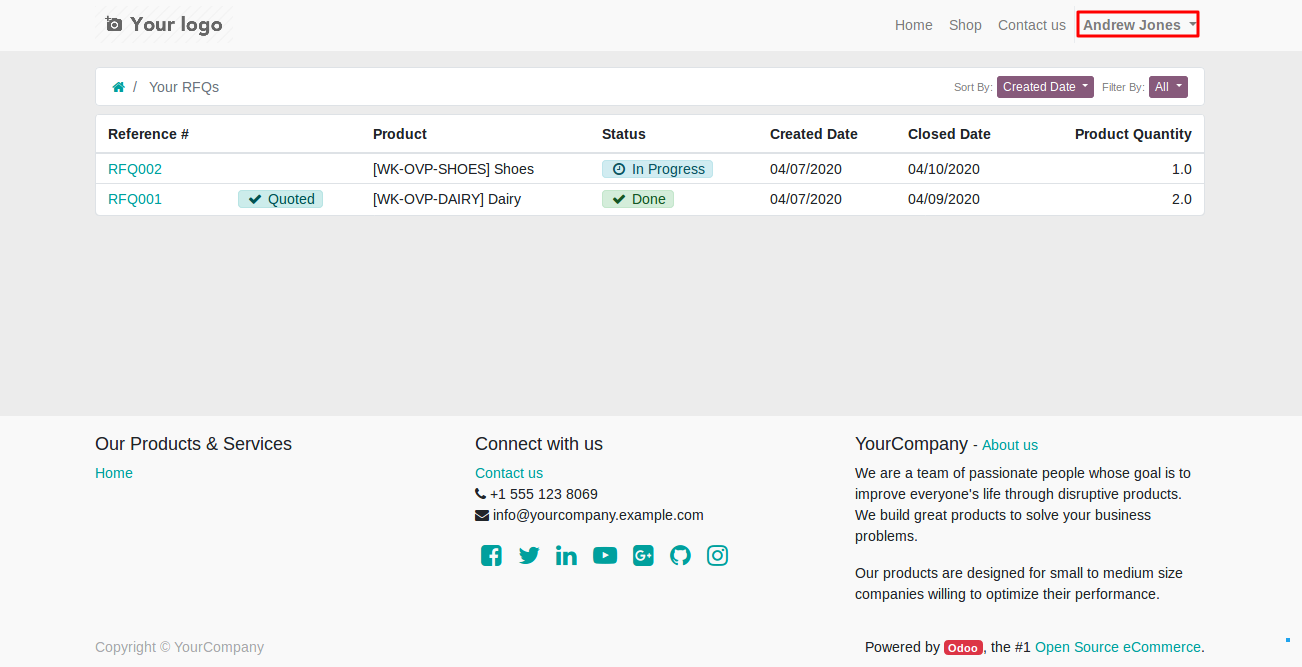Open the Instagram social icon
The height and width of the screenshot is (667, 1302).
tap(717, 556)
